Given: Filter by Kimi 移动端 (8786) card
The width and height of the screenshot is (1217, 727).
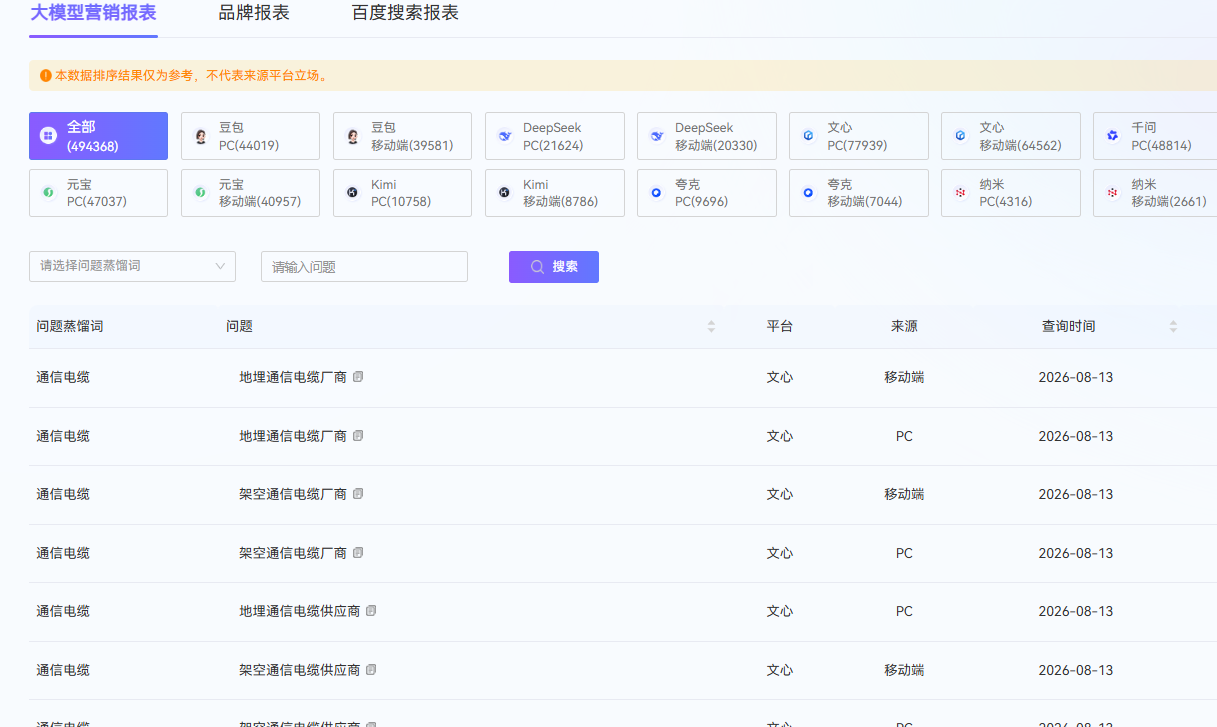Looking at the screenshot, I should click(554, 193).
